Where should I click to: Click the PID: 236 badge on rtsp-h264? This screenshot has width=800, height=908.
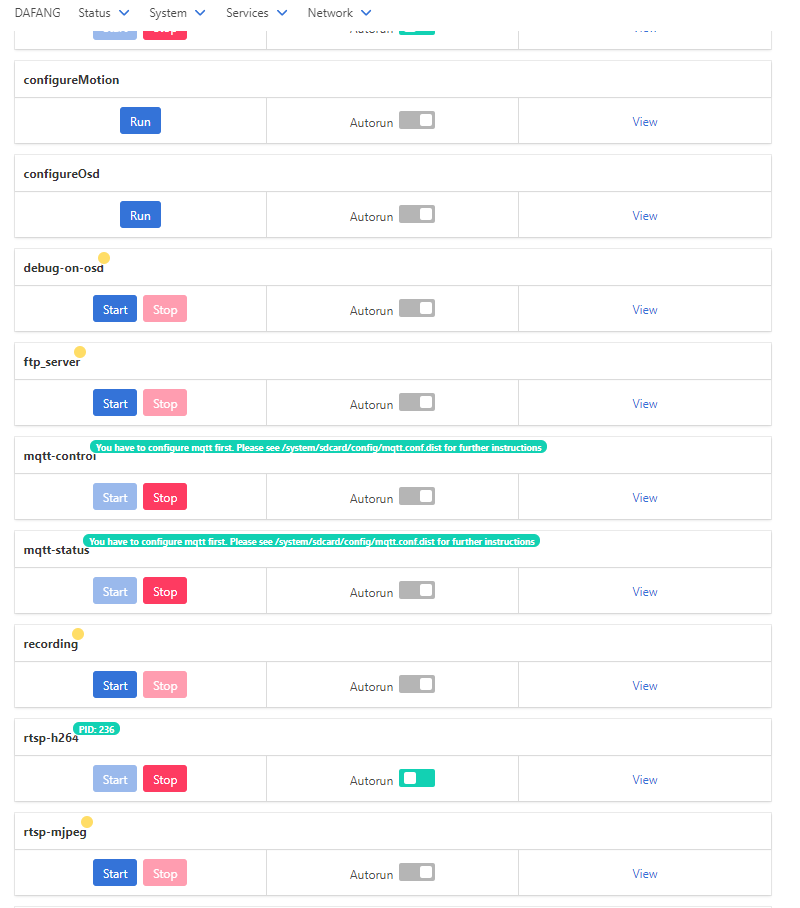[x=97, y=729]
